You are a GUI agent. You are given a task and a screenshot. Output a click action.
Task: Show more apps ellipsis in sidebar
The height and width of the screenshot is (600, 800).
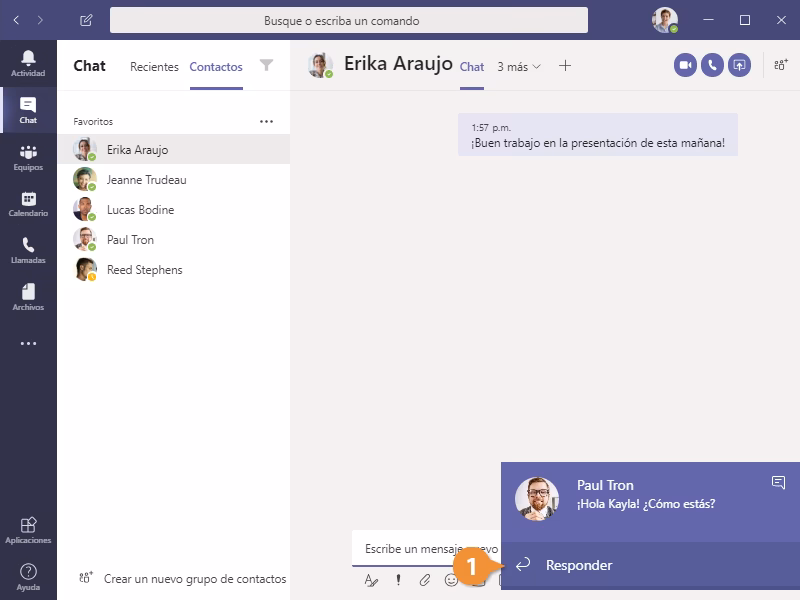(x=28, y=343)
